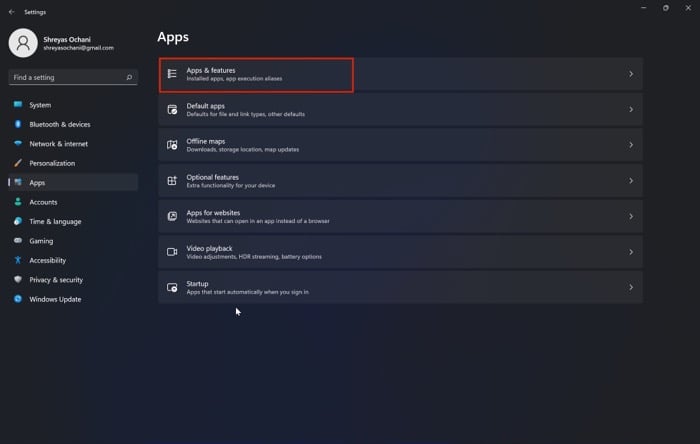
Task: Click the Default apps icon
Action: [x=172, y=109]
